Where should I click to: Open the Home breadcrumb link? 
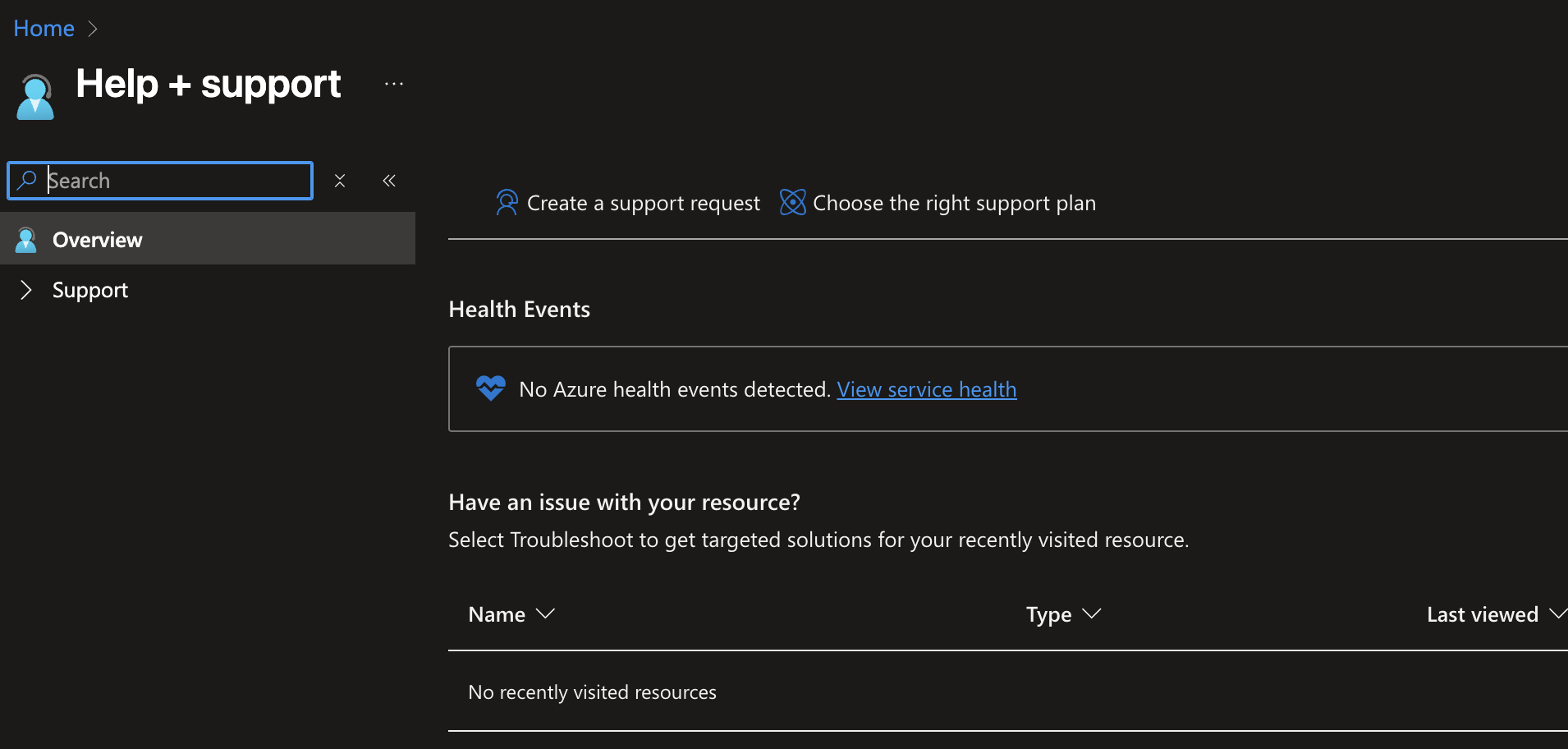(44, 29)
